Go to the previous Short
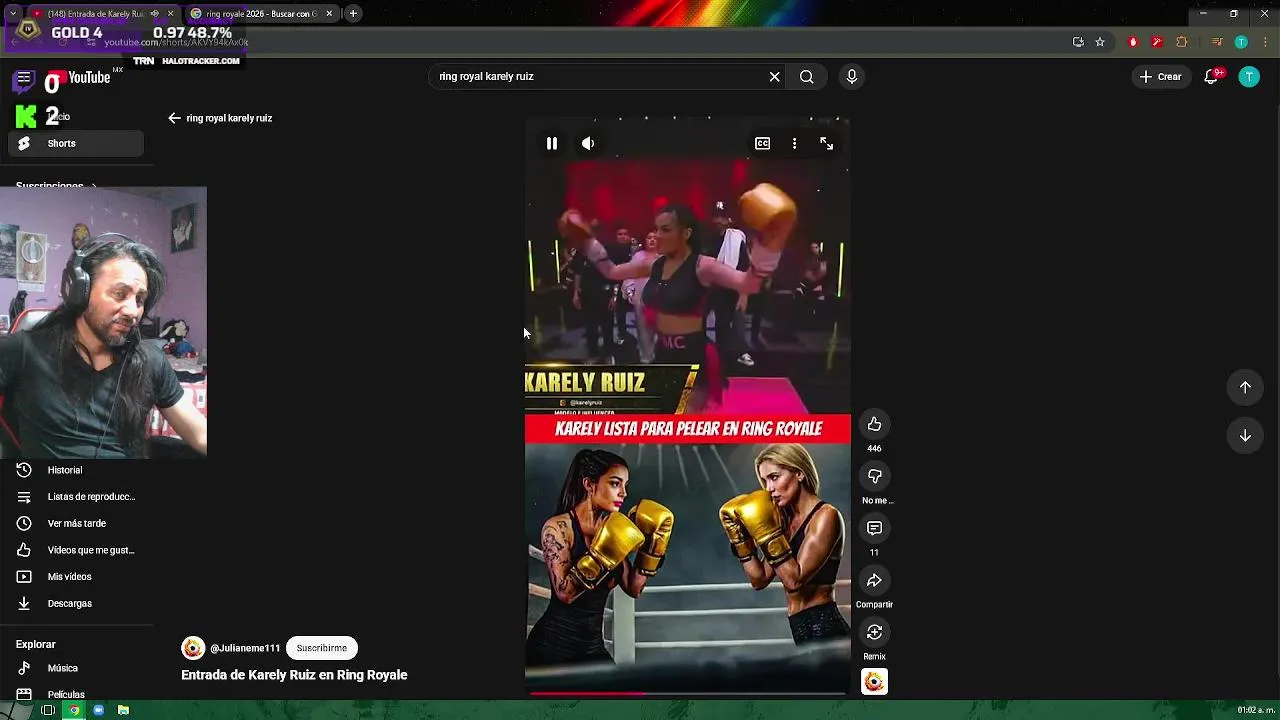 coord(1245,387)
